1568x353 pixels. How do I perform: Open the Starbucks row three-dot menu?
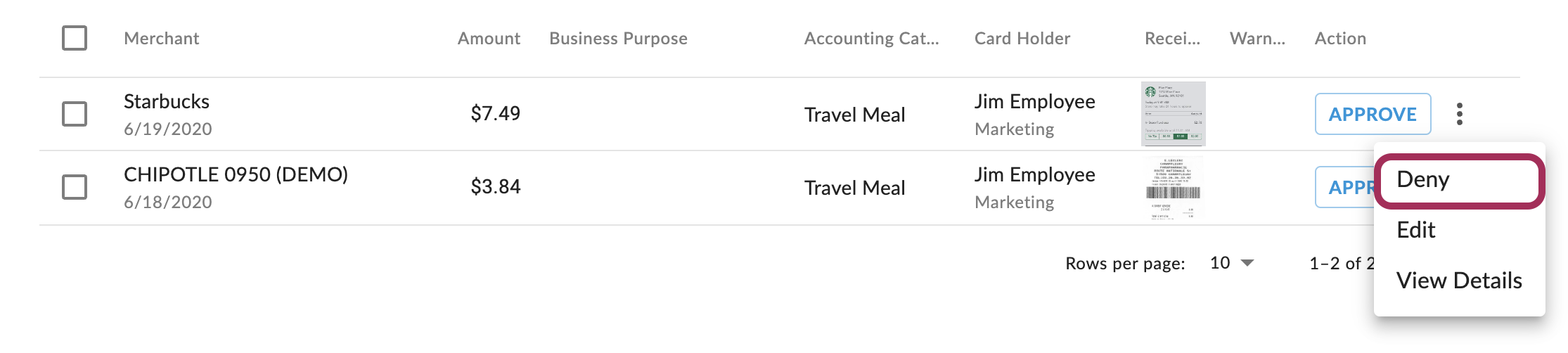[x=1460, y=114]
